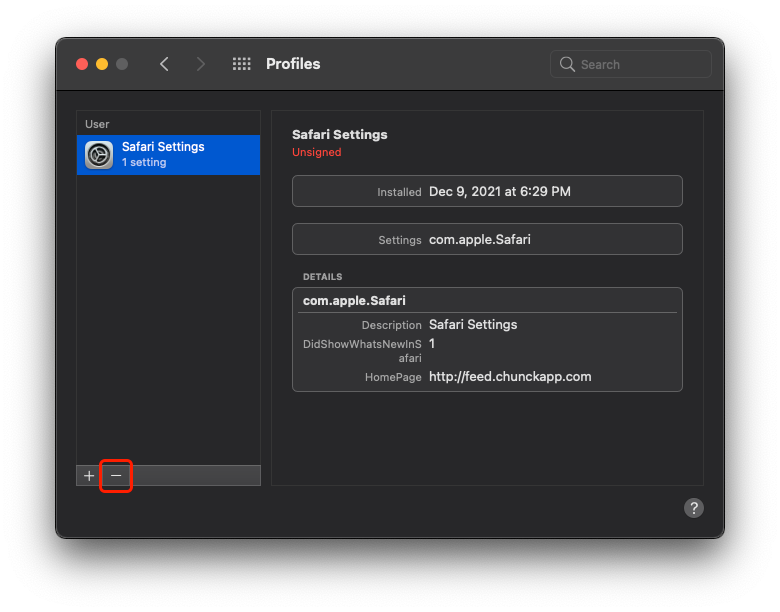
Task: Click the Safari Settings profile gear icon
Action: coord(99,155)
